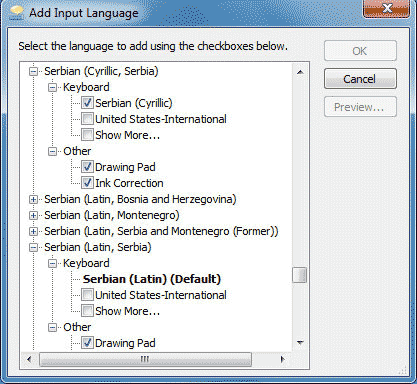
Task: Click the Cancel button
Action: point(360,79)
